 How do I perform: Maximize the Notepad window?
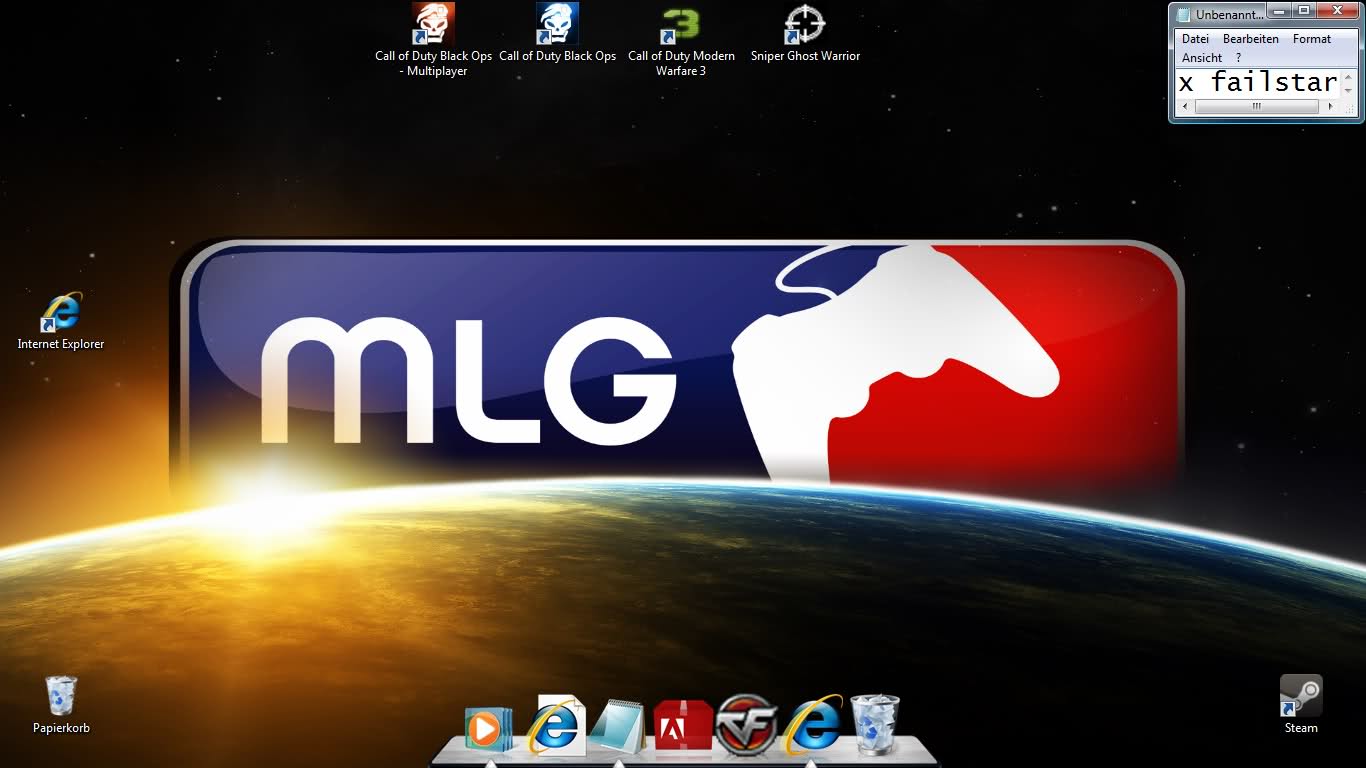point(1303,11)
